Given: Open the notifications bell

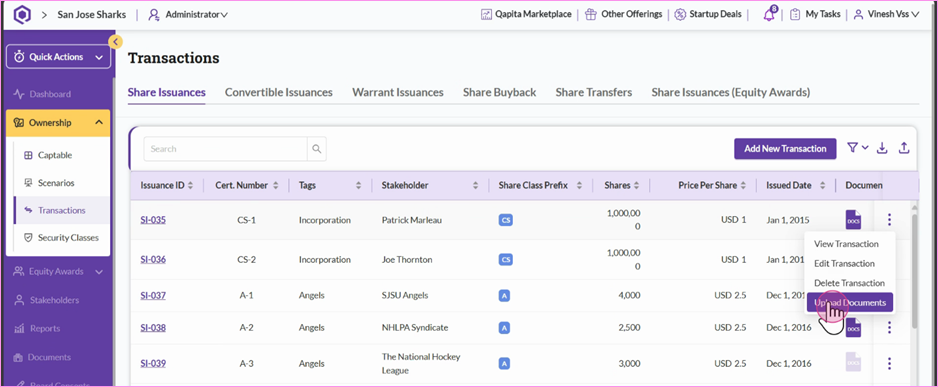Looking at the screenshot, I should [769, 14].
